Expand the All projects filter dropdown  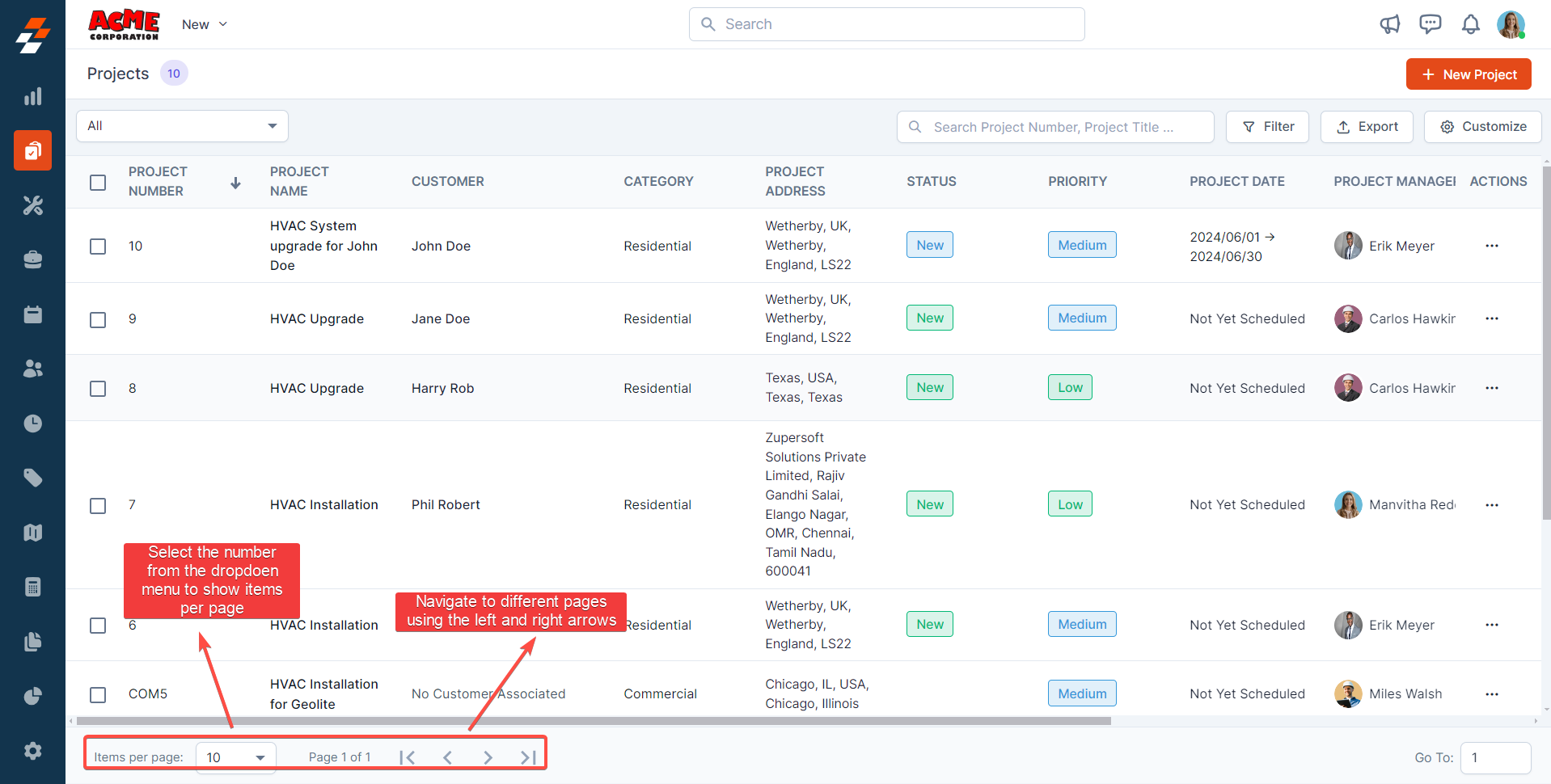(x=182, y=126)
